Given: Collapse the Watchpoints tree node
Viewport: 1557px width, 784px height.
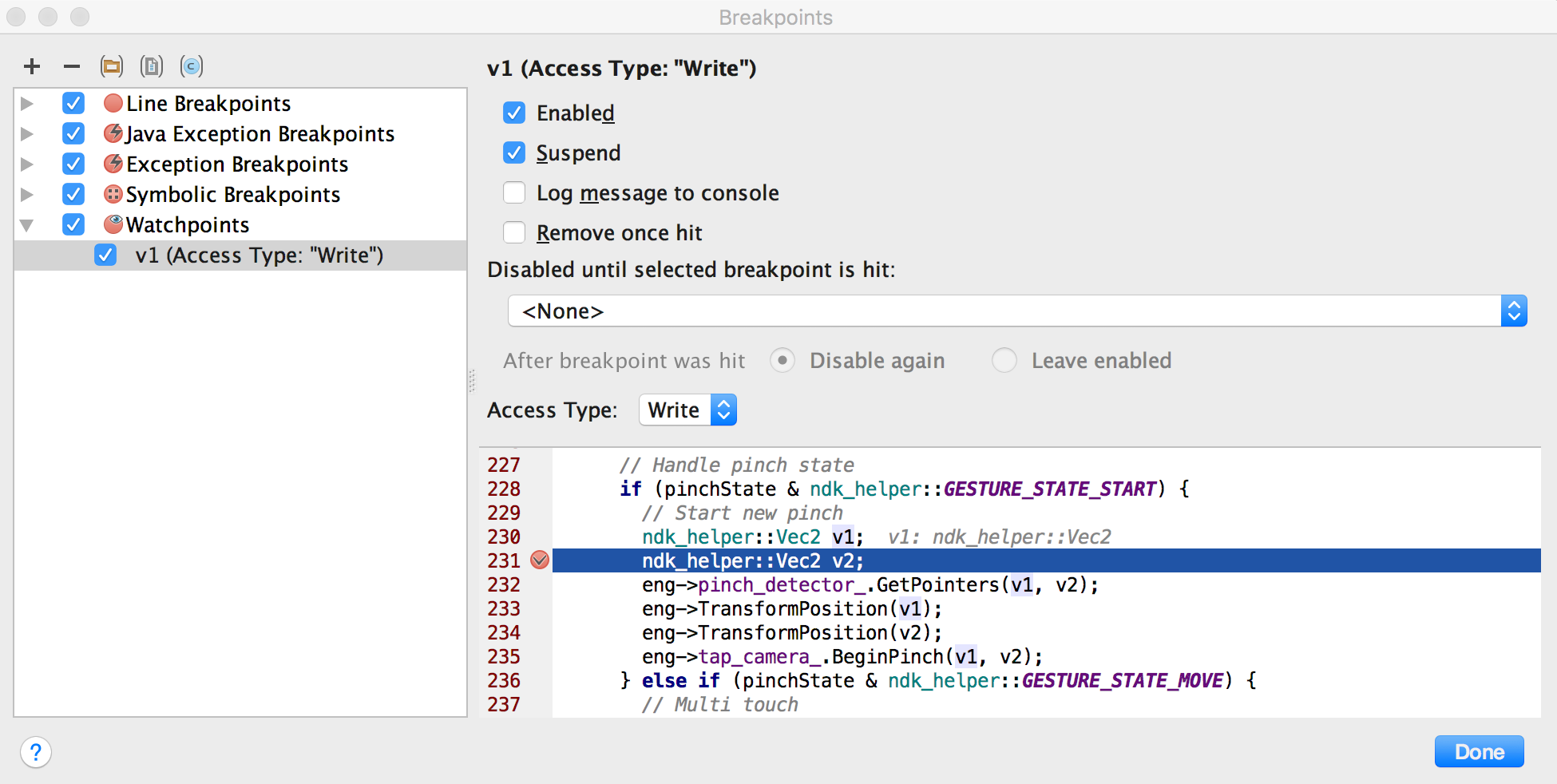Looking at the screenshot, I should (26, 226).
